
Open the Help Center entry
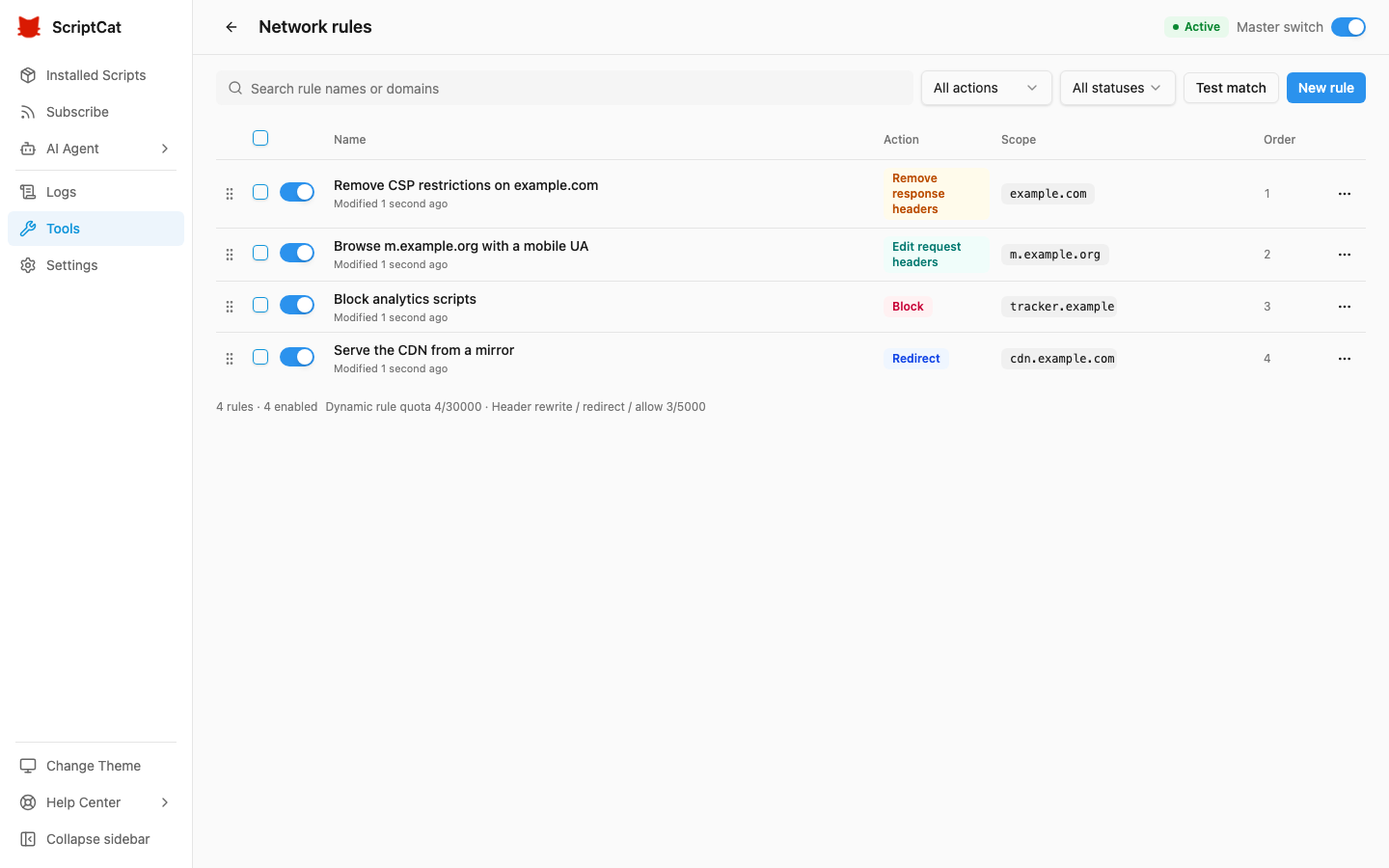point(95,802)
